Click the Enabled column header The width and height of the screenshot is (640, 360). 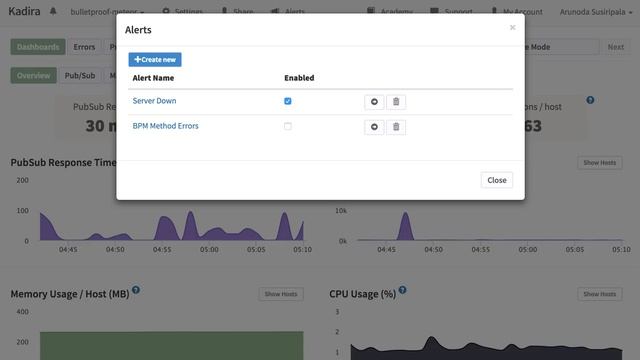(299, 78)
